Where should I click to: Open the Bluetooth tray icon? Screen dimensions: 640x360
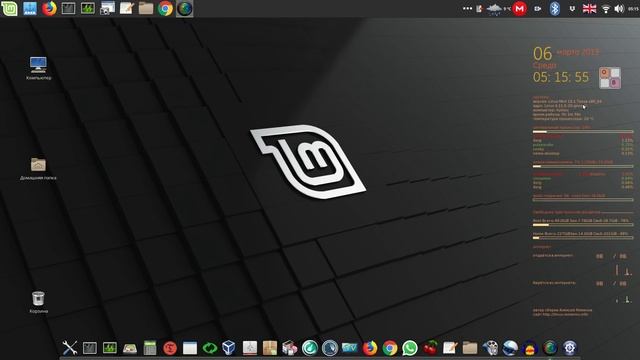pyautogui.click(x=554, y=9)
